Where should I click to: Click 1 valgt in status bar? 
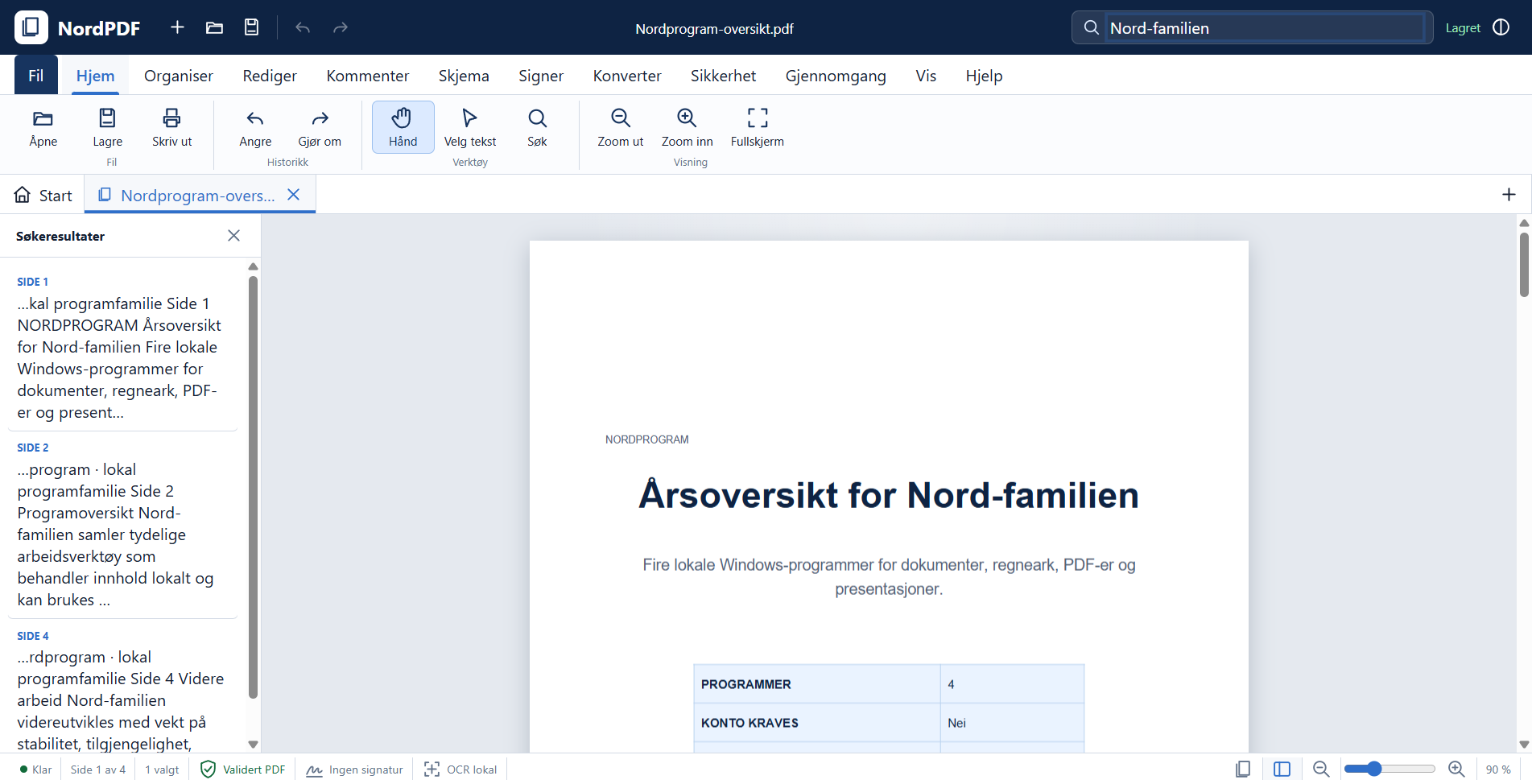[162, 770]
